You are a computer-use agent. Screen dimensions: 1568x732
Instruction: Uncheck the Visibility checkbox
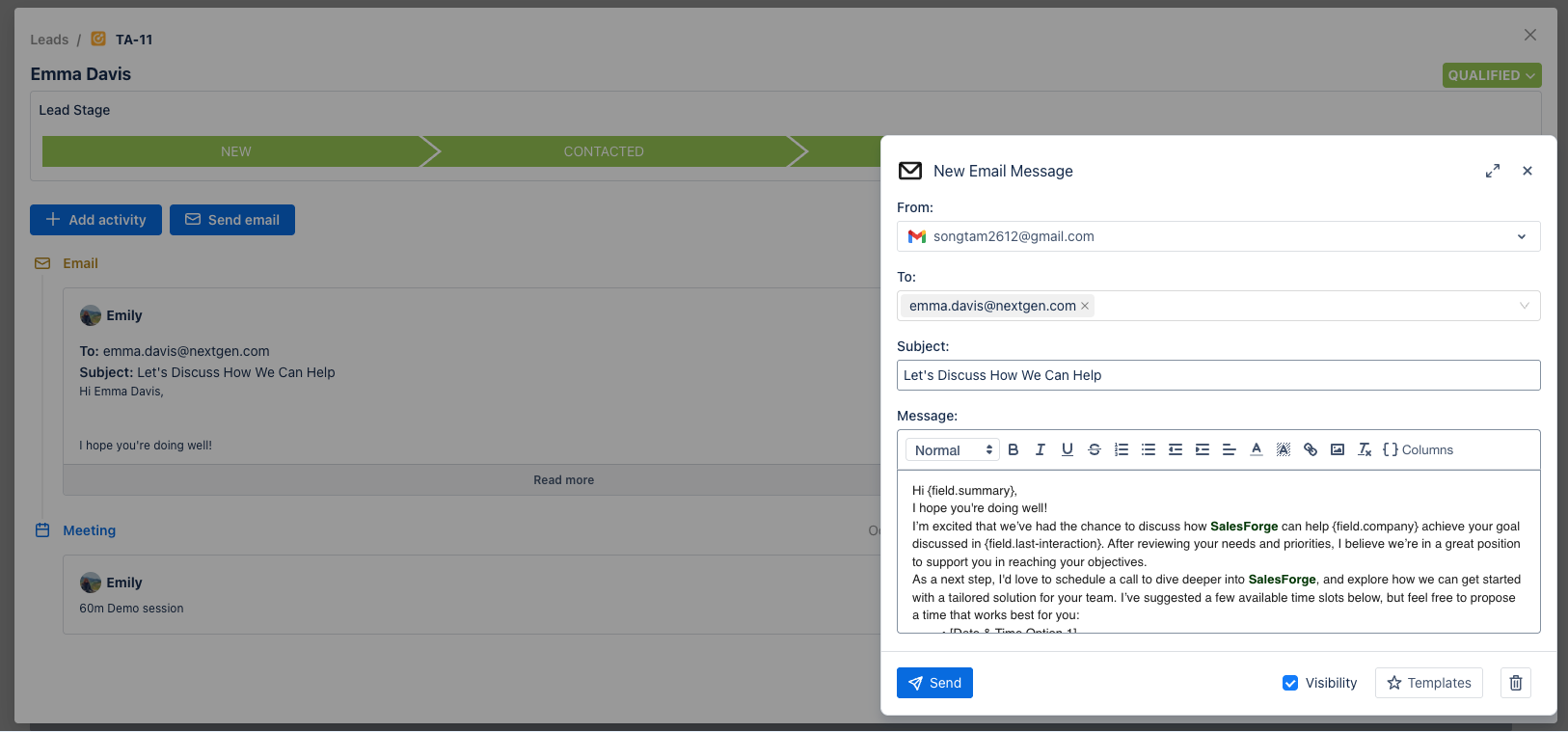click(x=1290, y=683)
